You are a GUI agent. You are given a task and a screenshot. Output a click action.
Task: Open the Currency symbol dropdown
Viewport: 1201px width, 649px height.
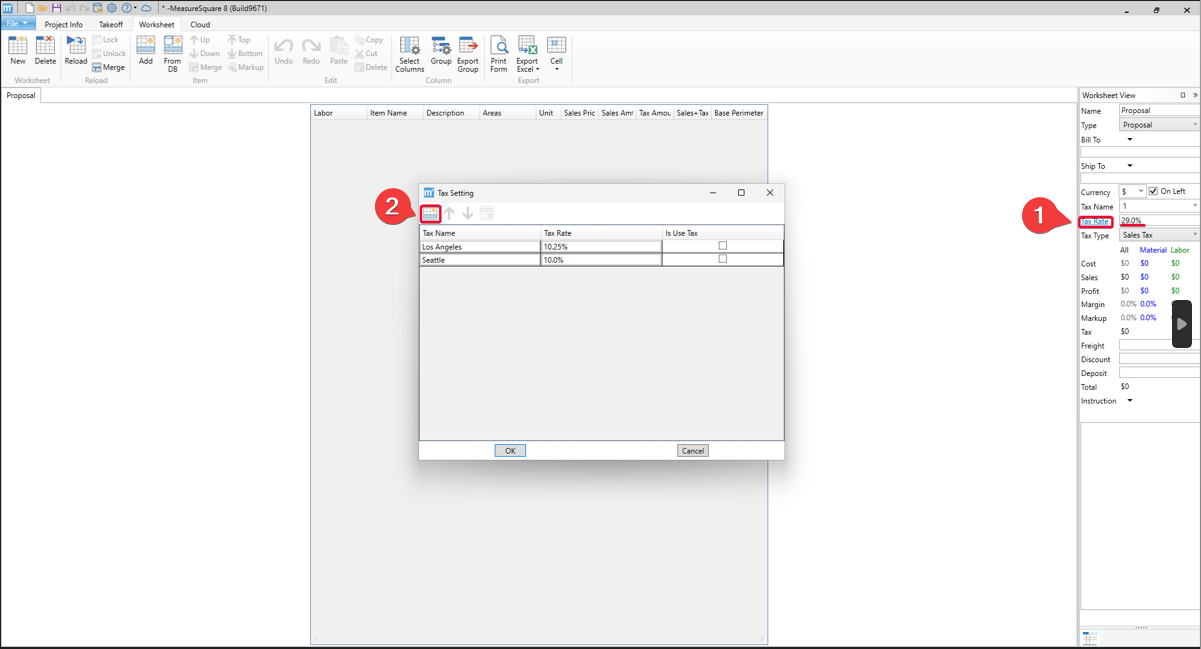pos(1132,191)
